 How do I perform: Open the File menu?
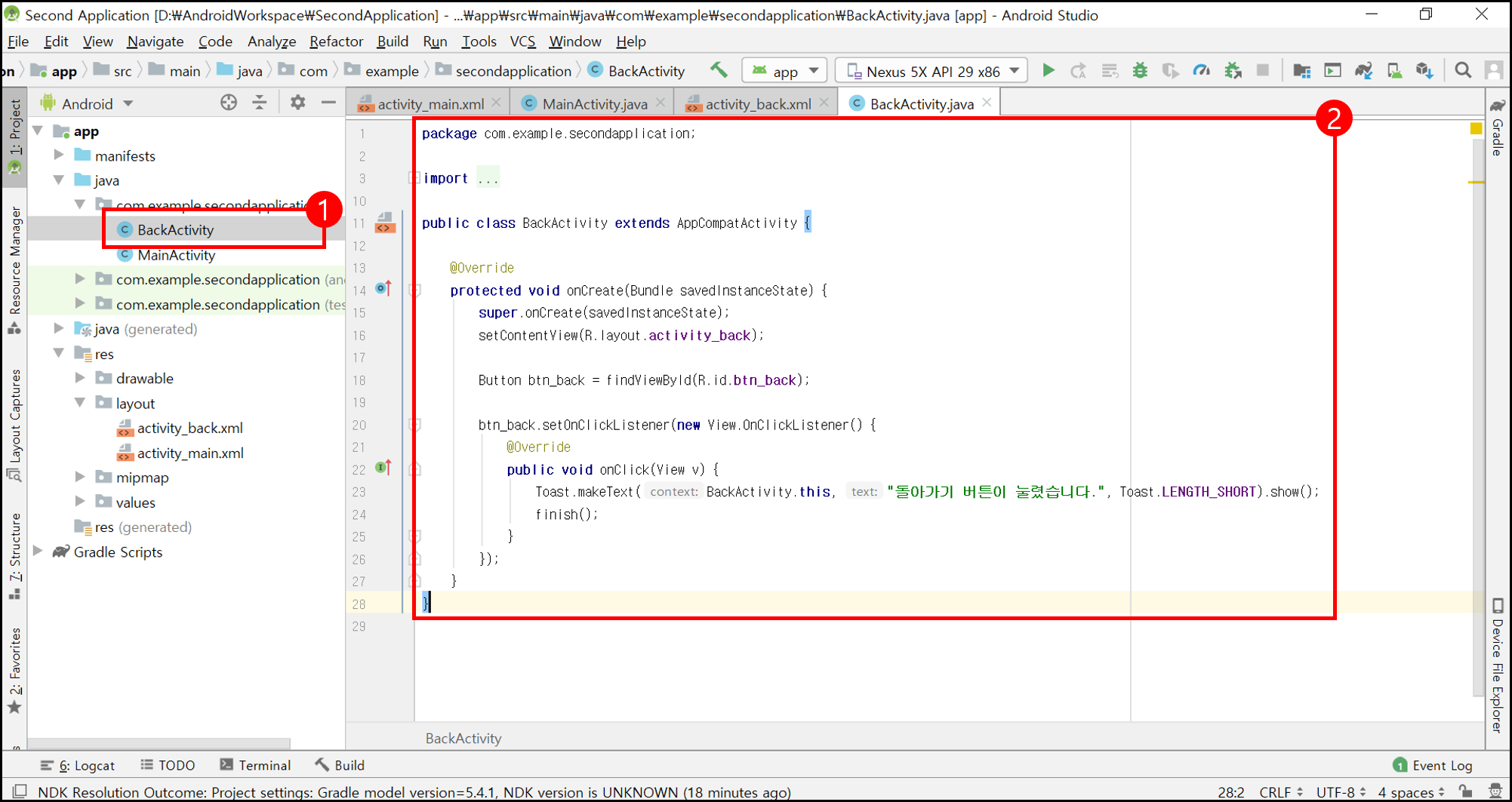click(18, 41)
